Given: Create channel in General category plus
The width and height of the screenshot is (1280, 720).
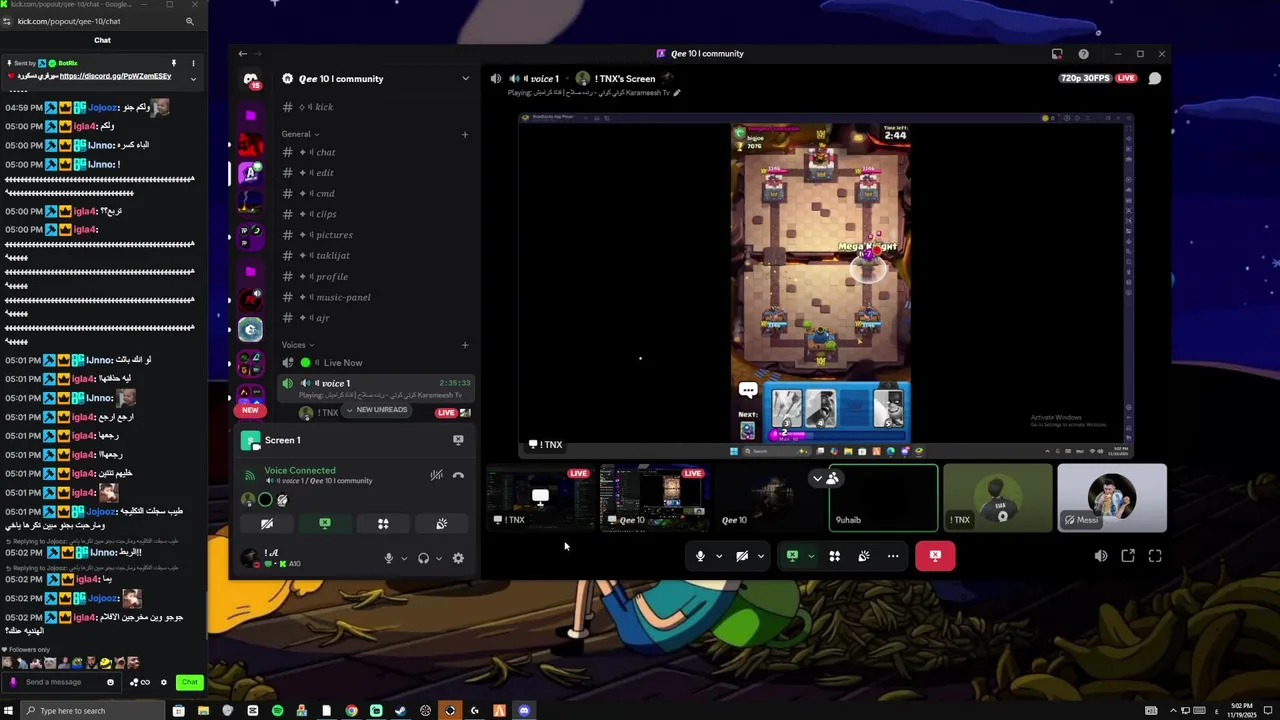Looking at the screenshot, I should [x=465, y=134].
